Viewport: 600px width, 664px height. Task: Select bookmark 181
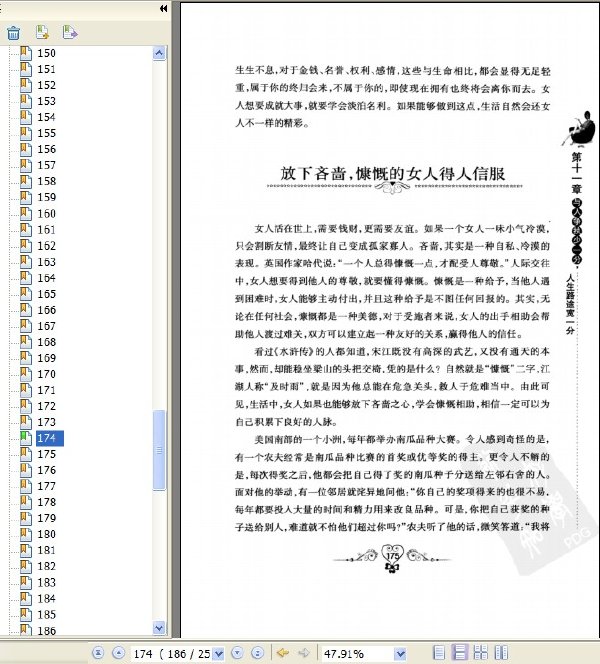click(46, 551)
